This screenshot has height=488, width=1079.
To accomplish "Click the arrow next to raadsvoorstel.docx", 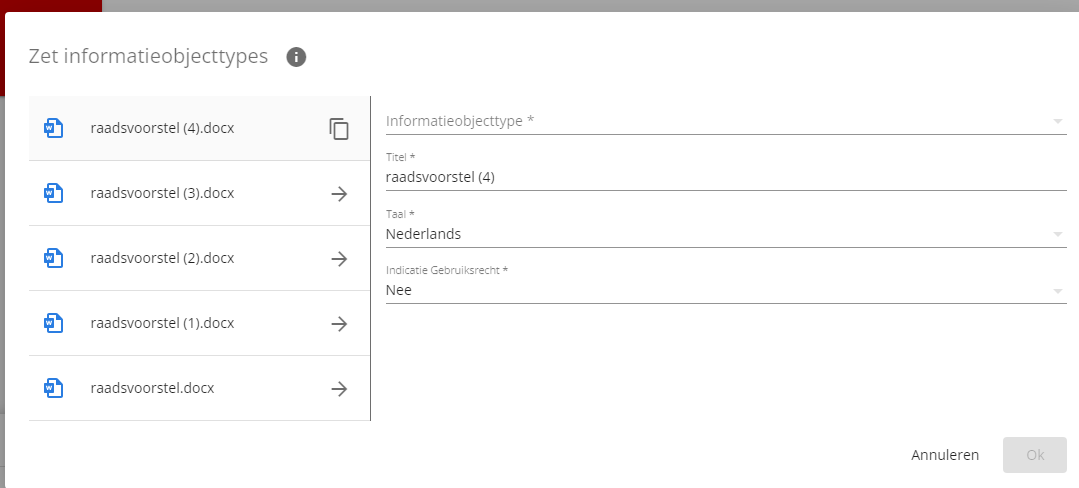I will 339,388.
